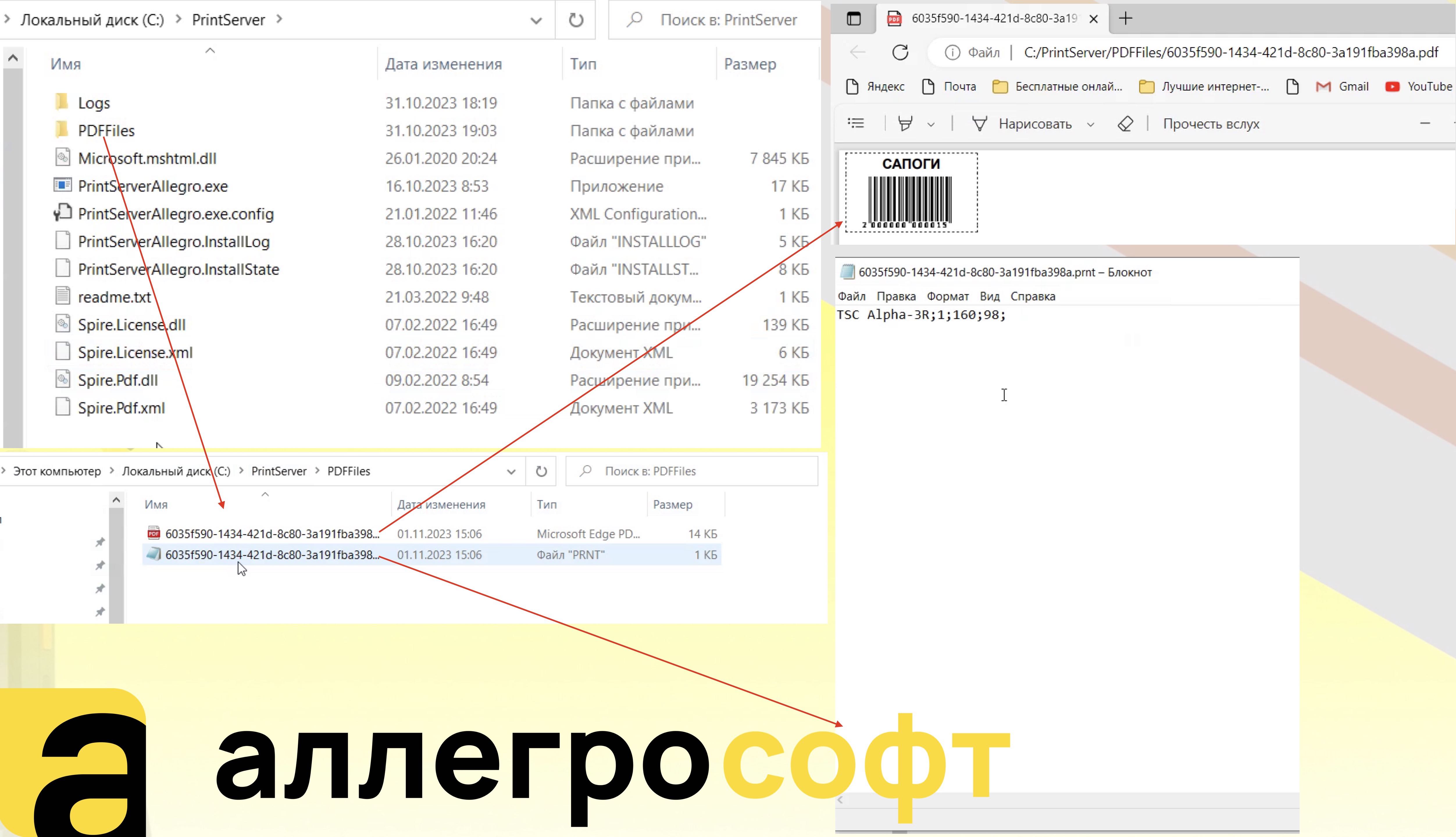Open Edge tab actions menu icon
1456x837 pixels.
(x=854, y=18)
